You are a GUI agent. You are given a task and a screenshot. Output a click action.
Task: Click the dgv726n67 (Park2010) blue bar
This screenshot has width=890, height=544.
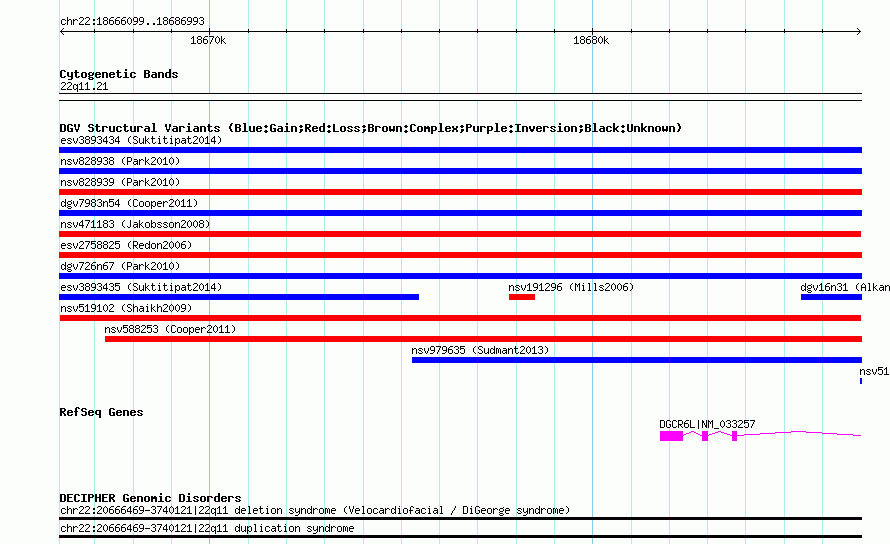[x=460, y=276]
